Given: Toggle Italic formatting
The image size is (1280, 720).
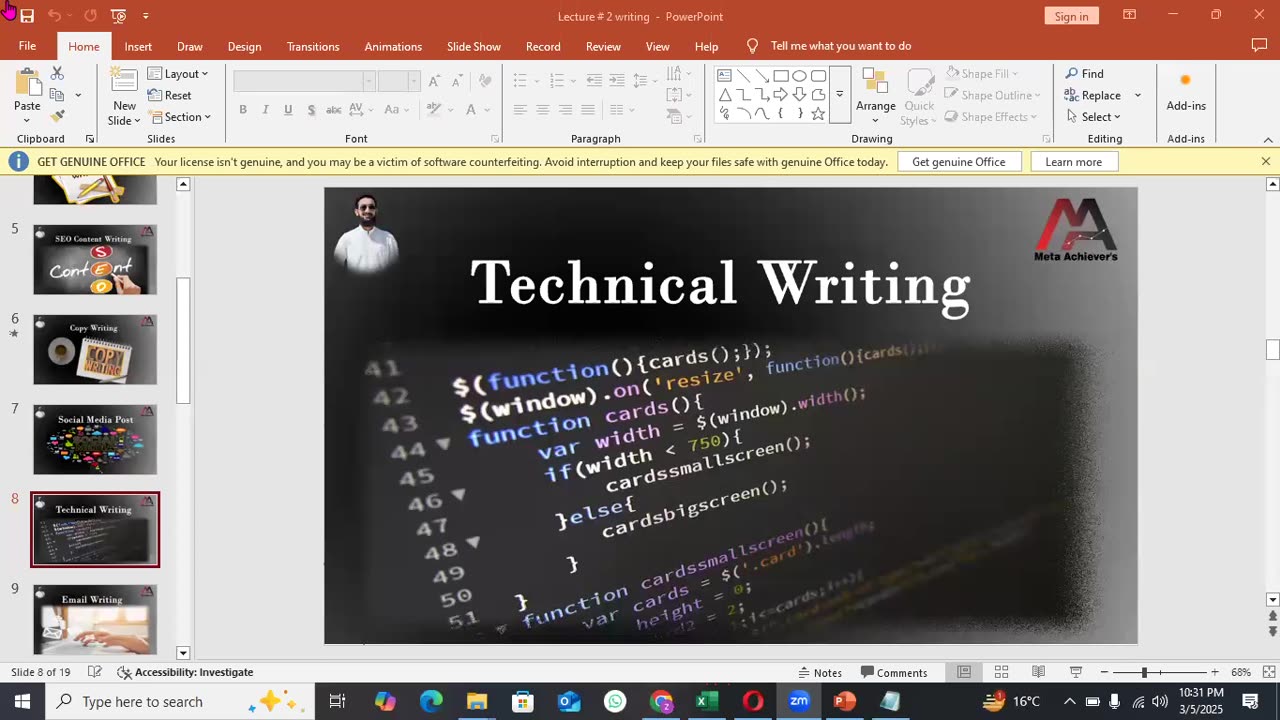Looking at the screenshot, I should [265, 110].
